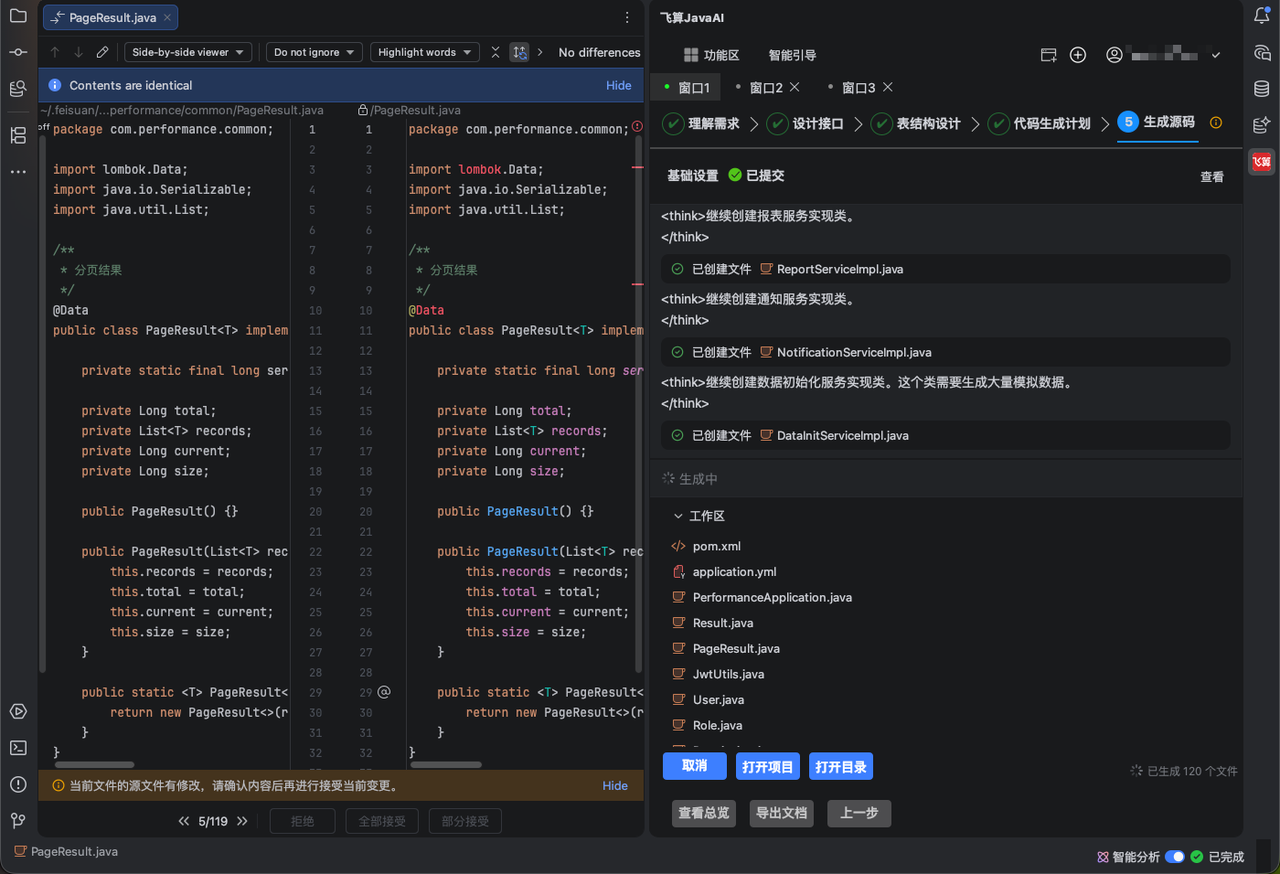The image size is (1280, 874).
Task: Go to the 代码生成计划 step
Action: pyautogui.click(x=1038, y=123)
